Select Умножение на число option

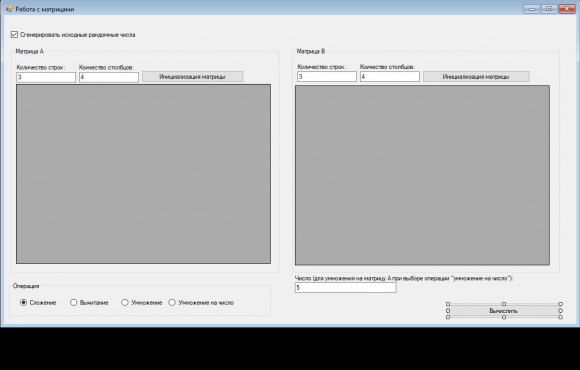(172, 303)
